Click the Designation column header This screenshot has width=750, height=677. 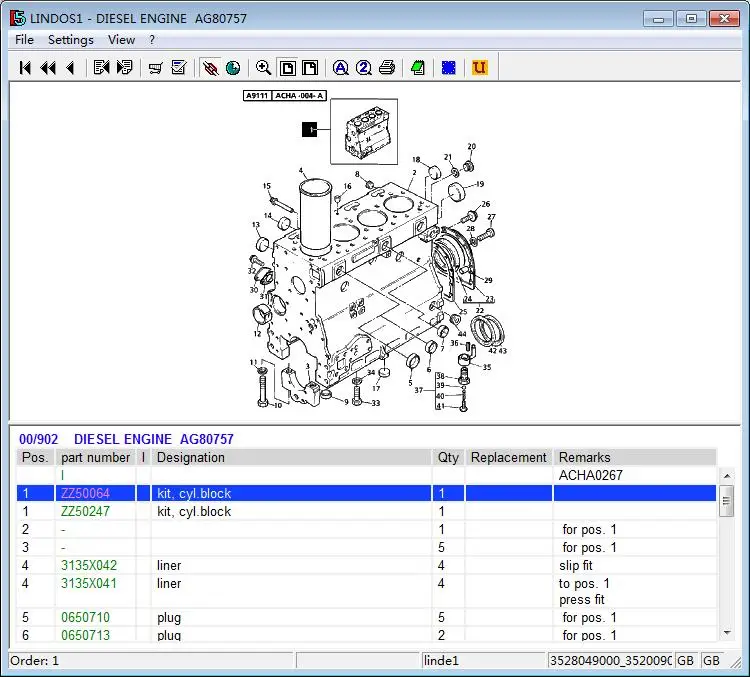[x=191, y=458]
